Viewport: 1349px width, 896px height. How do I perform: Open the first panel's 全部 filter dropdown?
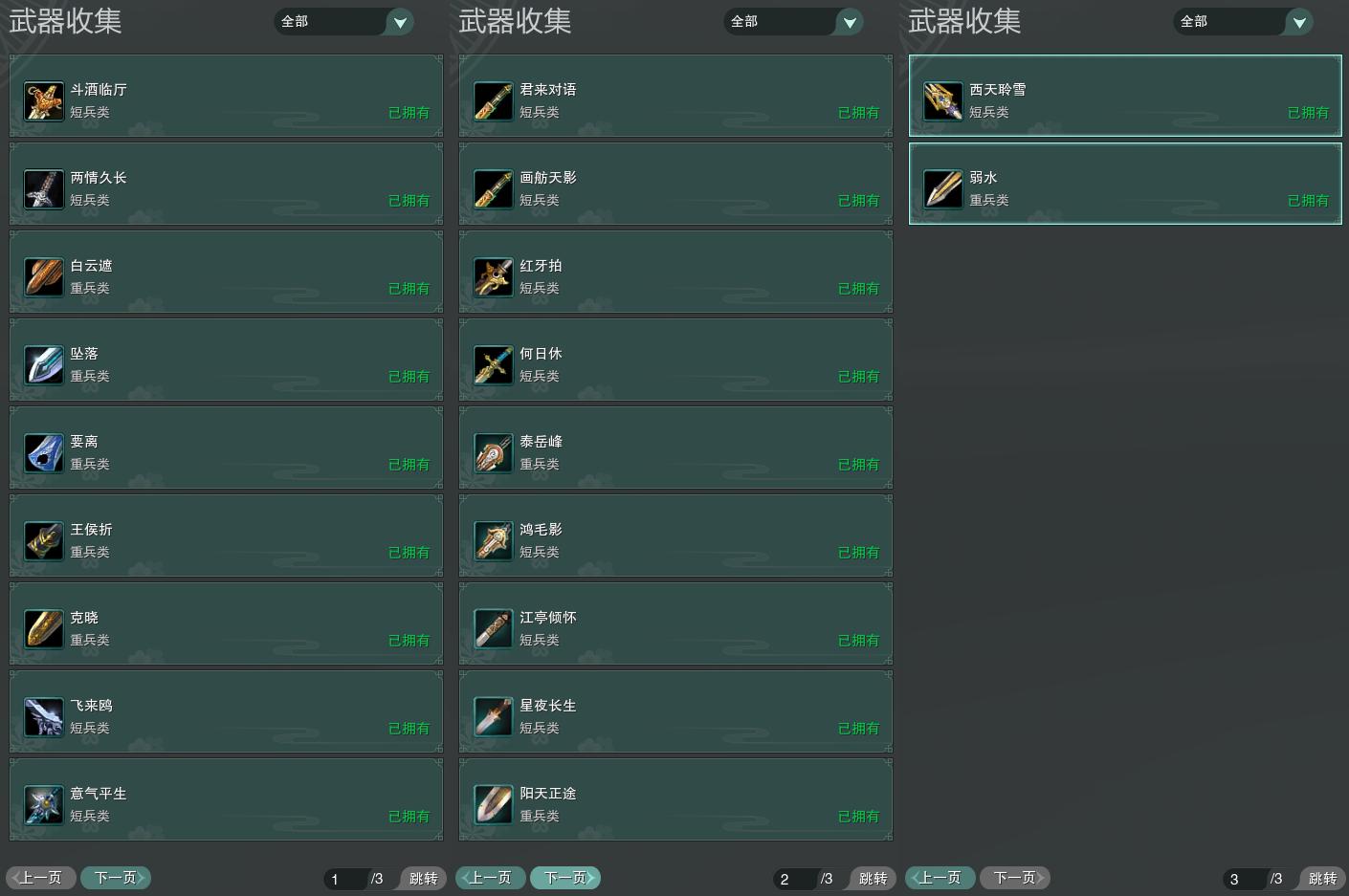click(x=344, y=21)
